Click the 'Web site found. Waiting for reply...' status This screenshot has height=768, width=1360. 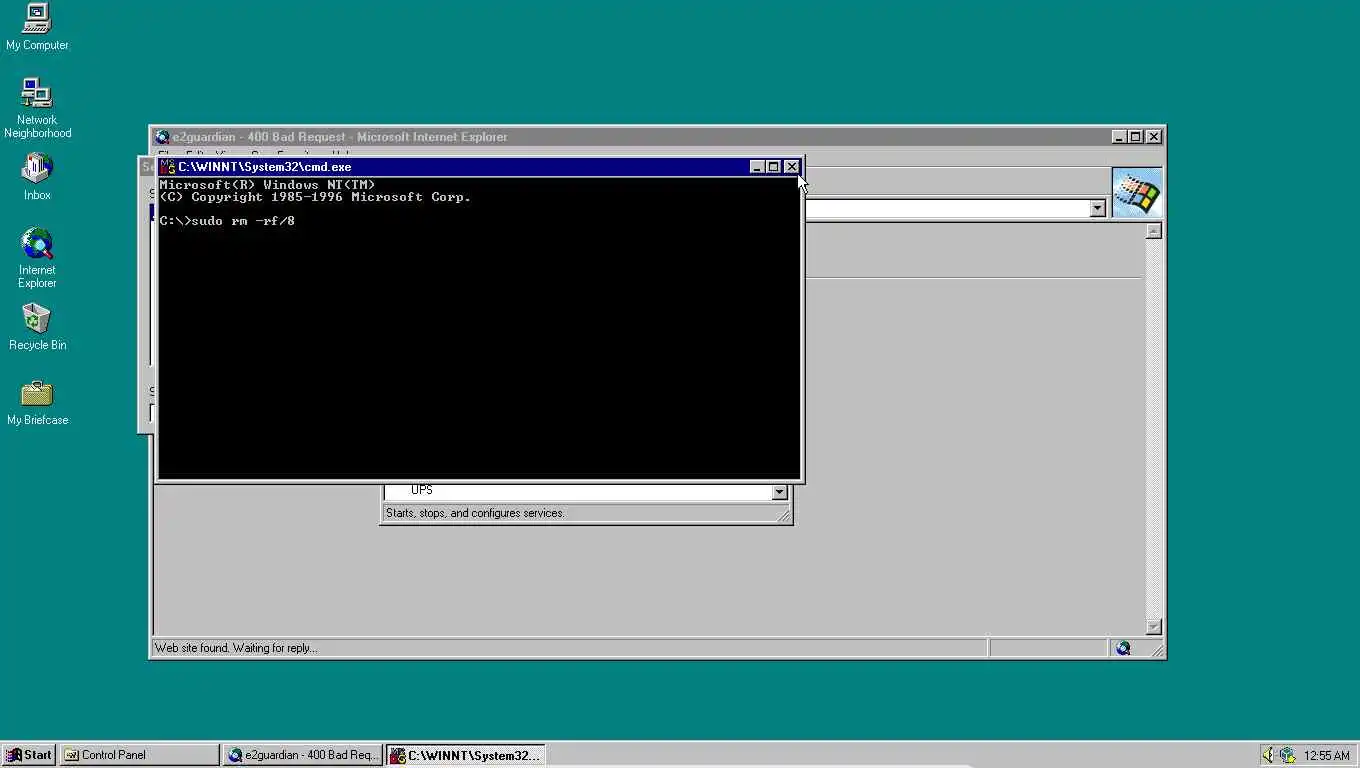coord(236,648)
